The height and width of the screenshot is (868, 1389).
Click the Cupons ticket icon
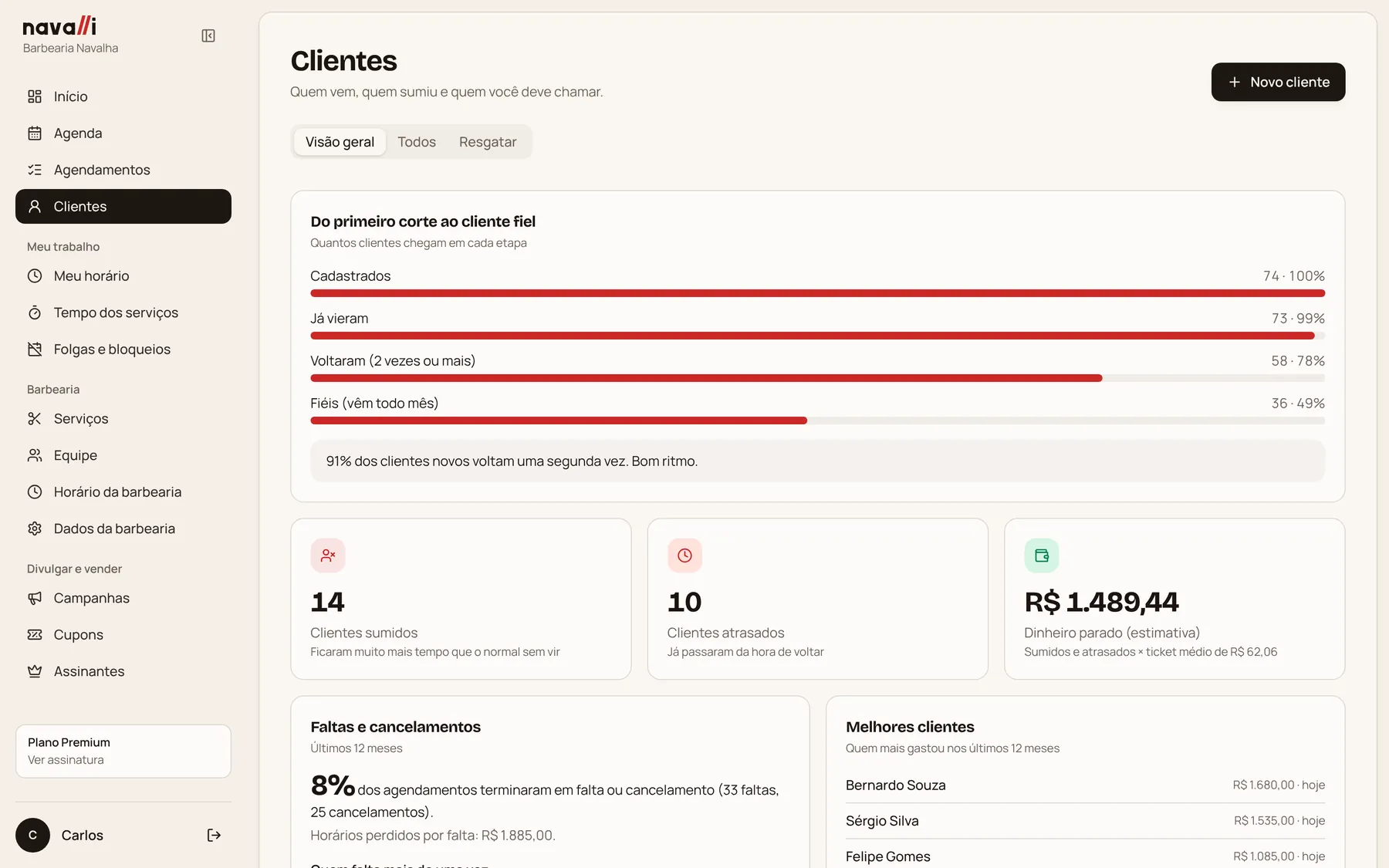[x=35, y=635]
